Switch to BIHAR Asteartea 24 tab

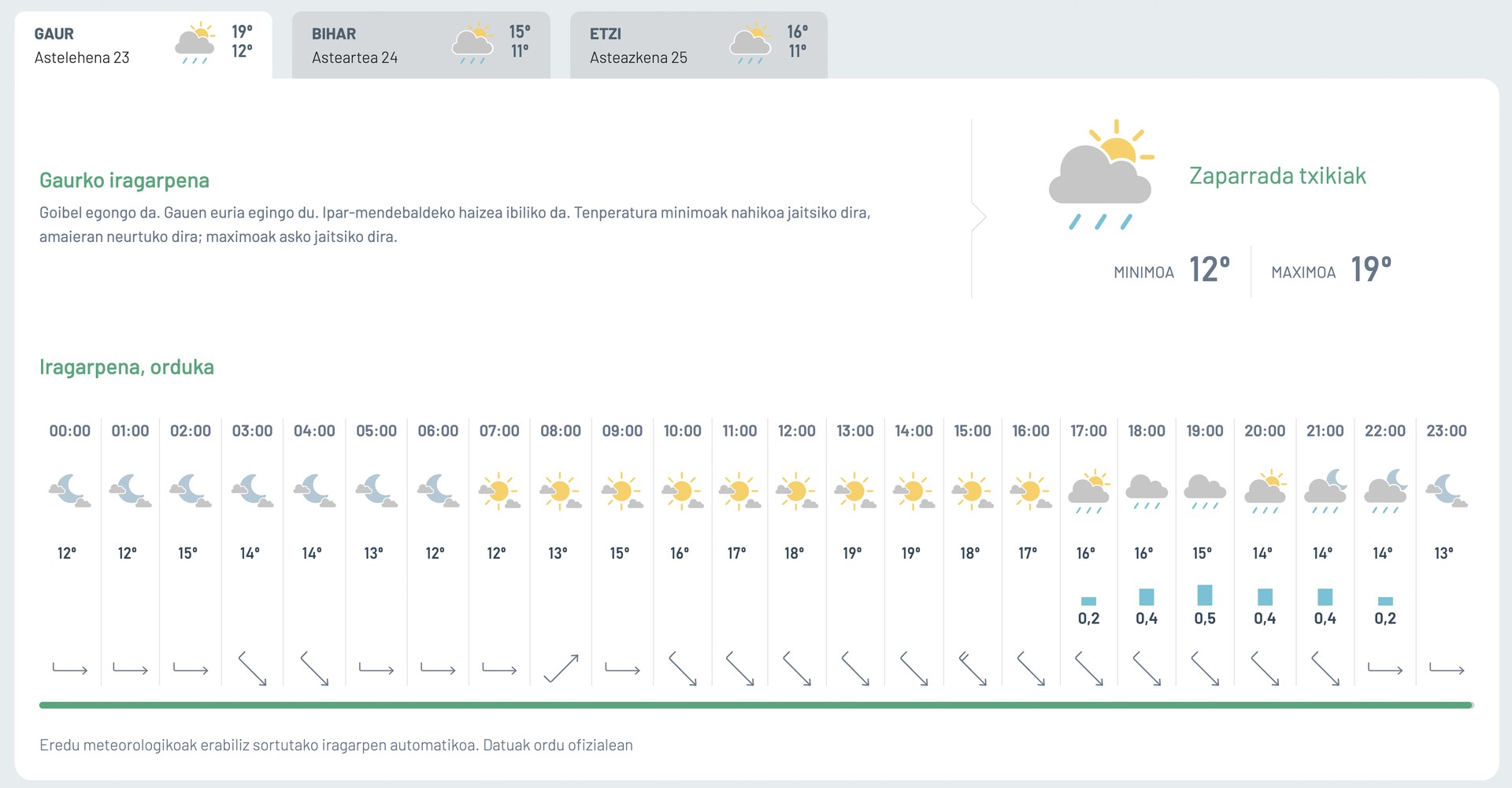(x=421, y=45)
